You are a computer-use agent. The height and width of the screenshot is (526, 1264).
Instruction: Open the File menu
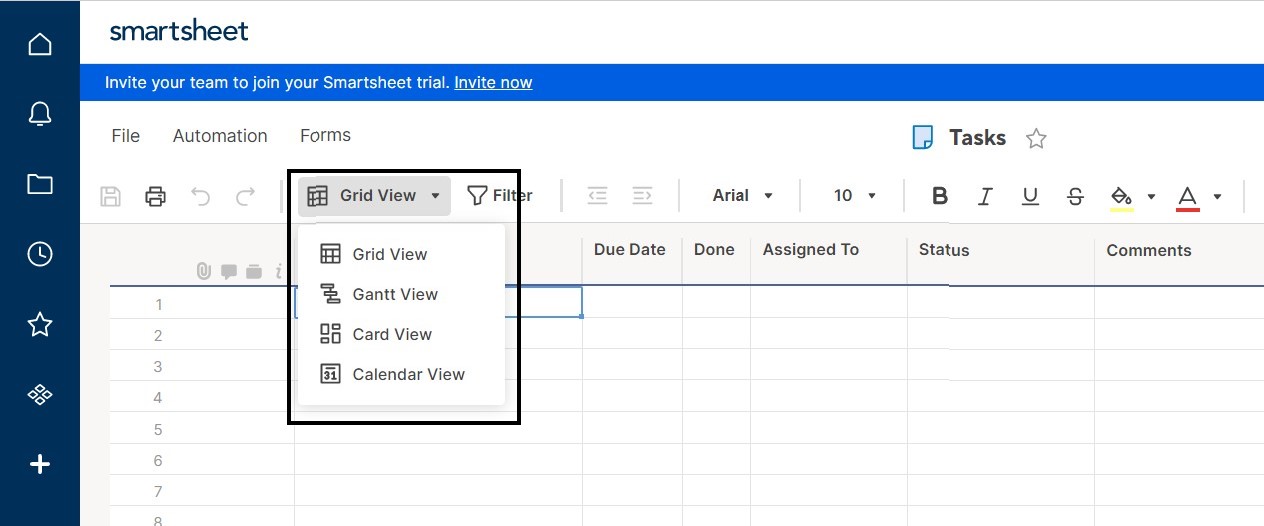[126, 136]
